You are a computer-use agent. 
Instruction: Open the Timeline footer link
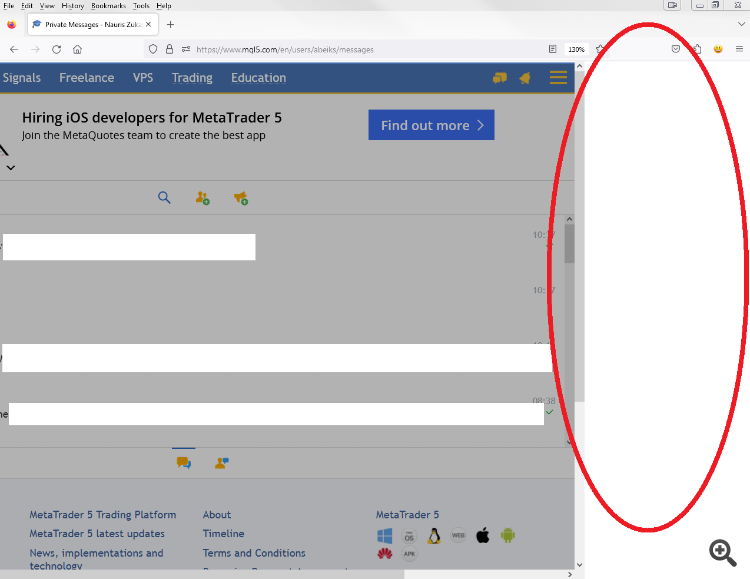223,533
